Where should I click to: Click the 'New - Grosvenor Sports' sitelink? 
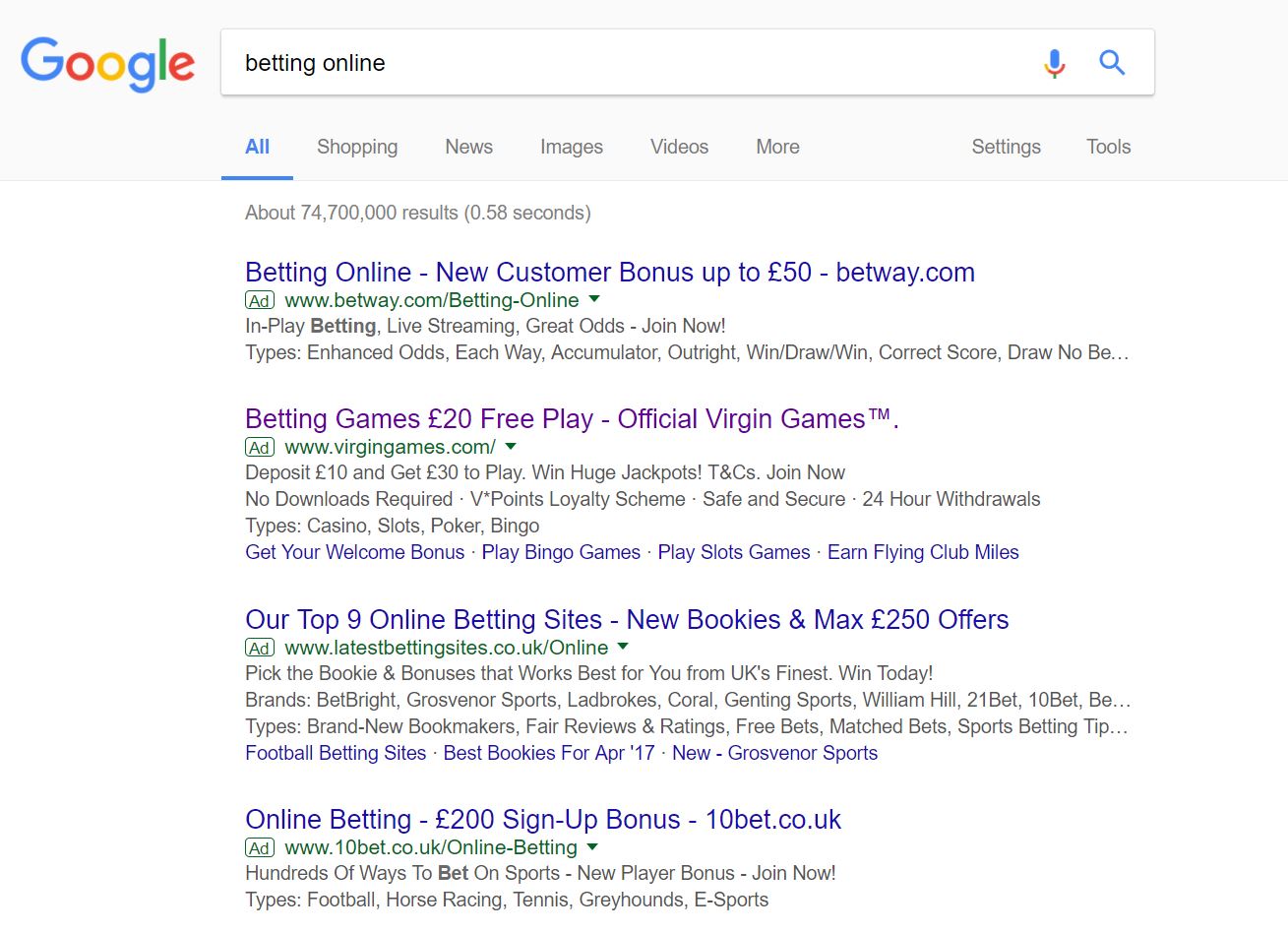pyautogui.click(x=774, y=753)
